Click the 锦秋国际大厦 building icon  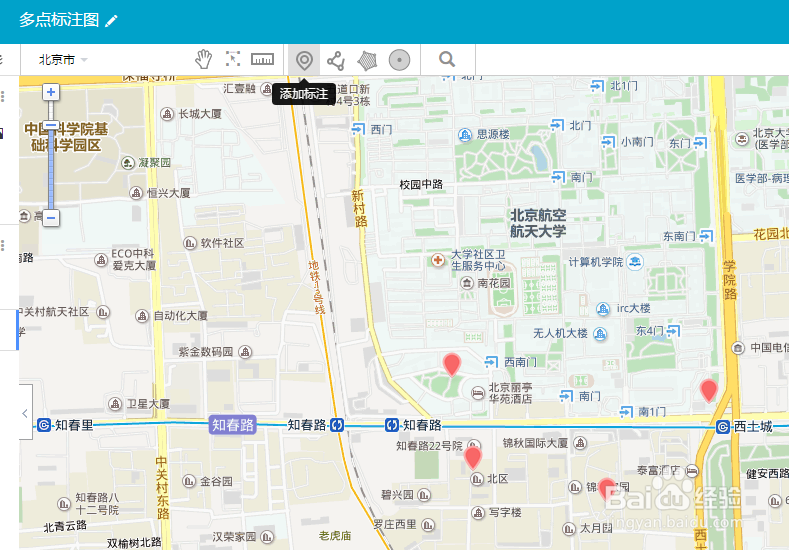click(580, 443)
